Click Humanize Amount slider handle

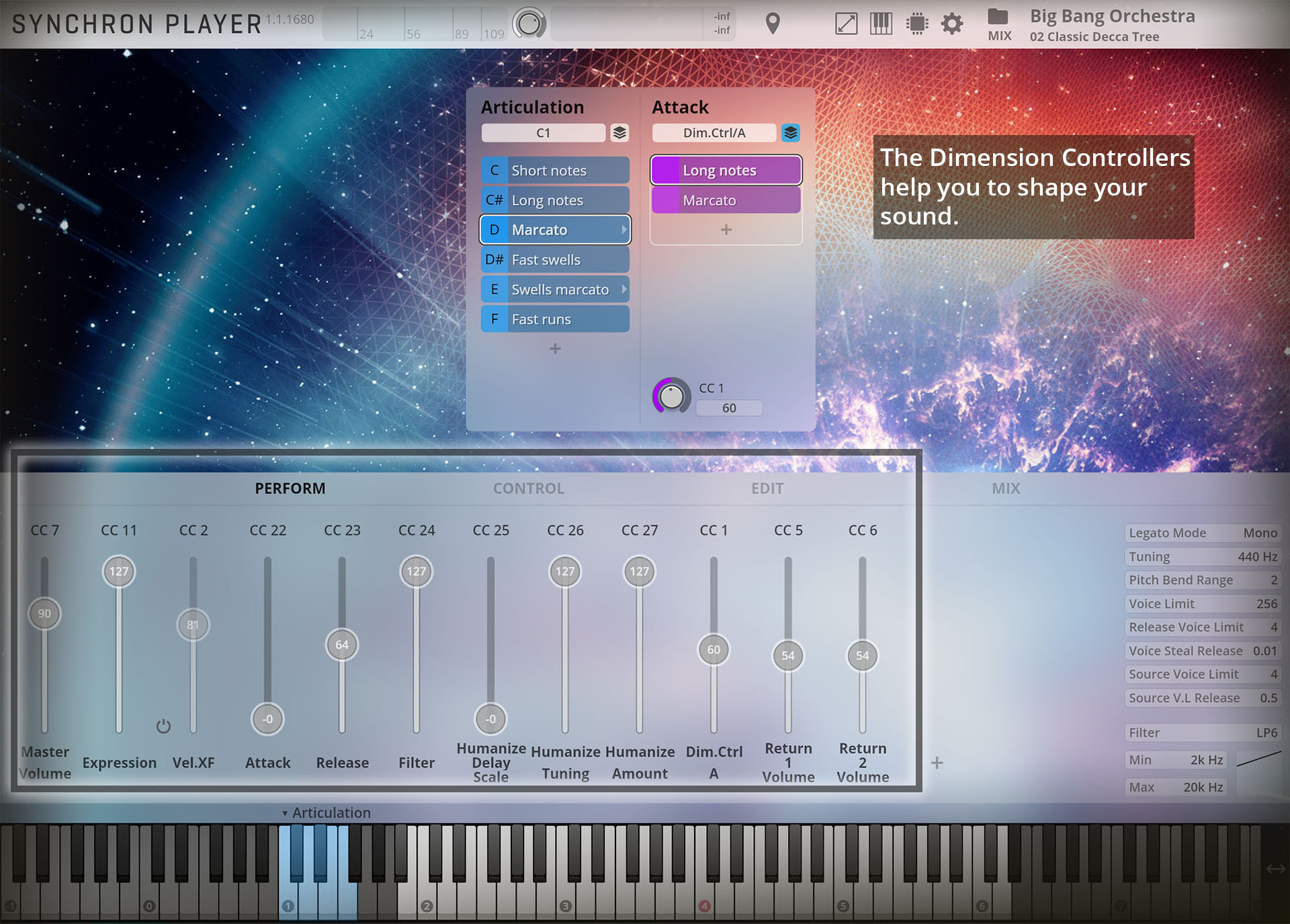click(x=640, y=571)
